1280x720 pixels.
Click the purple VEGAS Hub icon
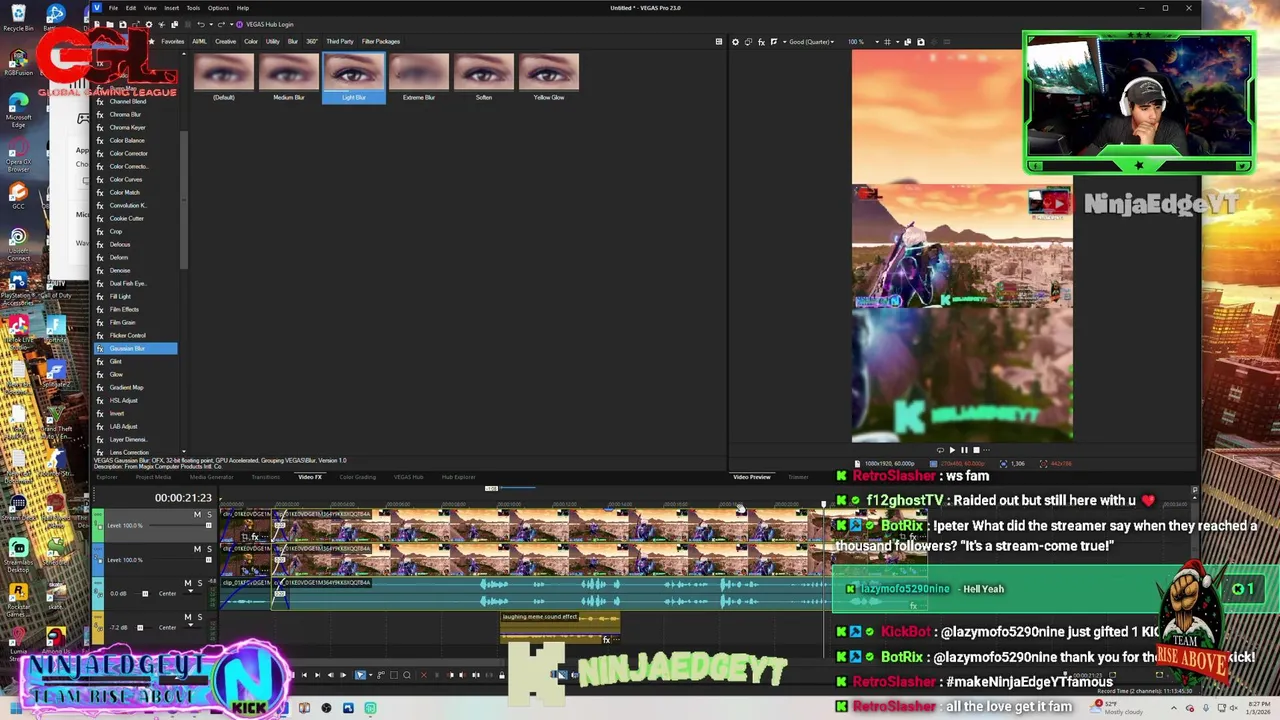(240, 24)
